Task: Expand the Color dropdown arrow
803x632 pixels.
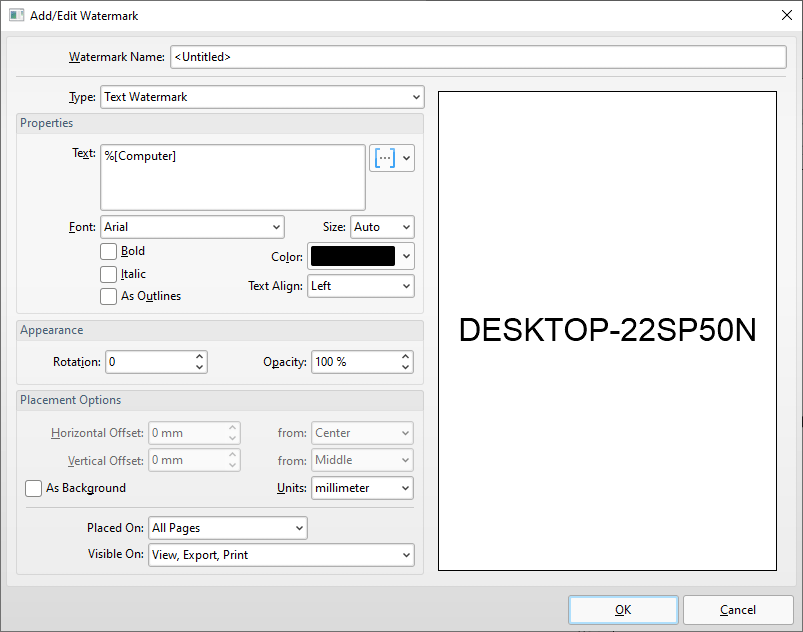Action: 407,256
